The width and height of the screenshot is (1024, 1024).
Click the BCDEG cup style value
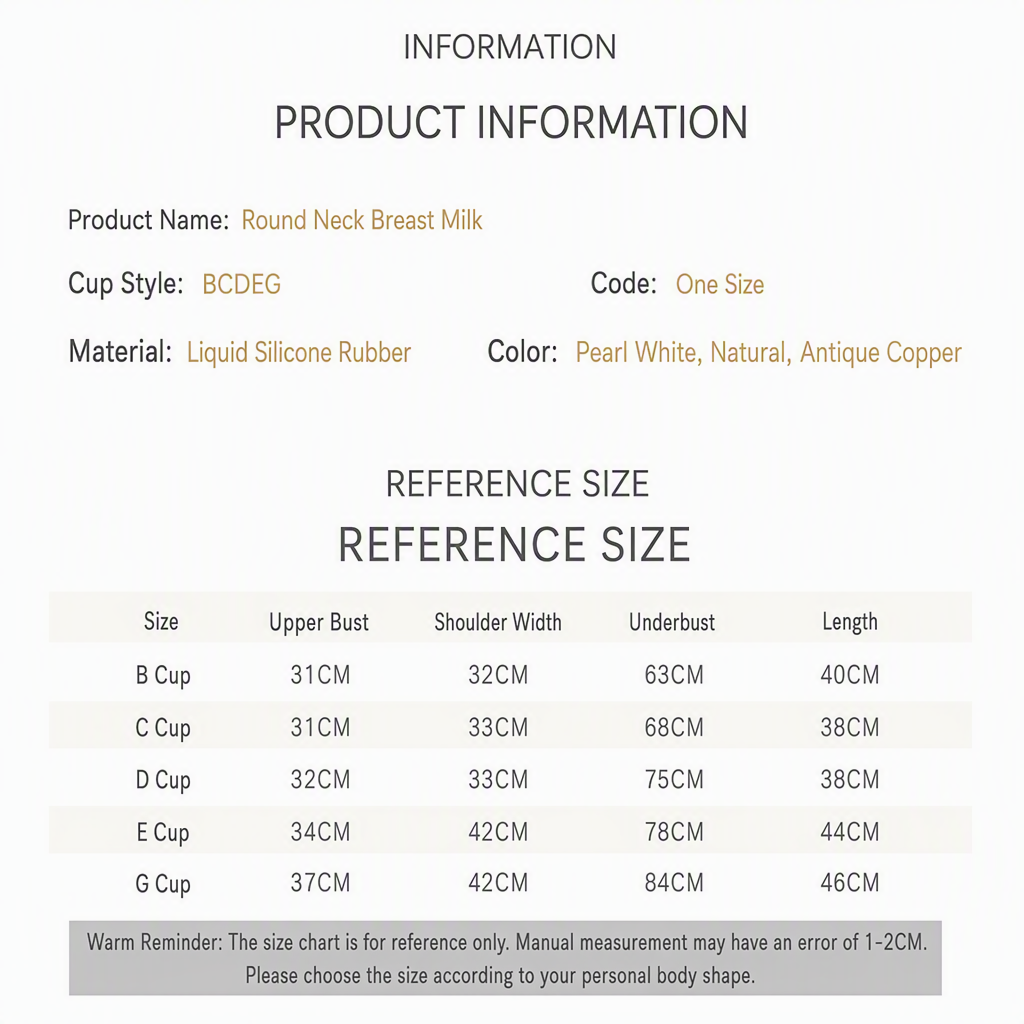[242, 284]
